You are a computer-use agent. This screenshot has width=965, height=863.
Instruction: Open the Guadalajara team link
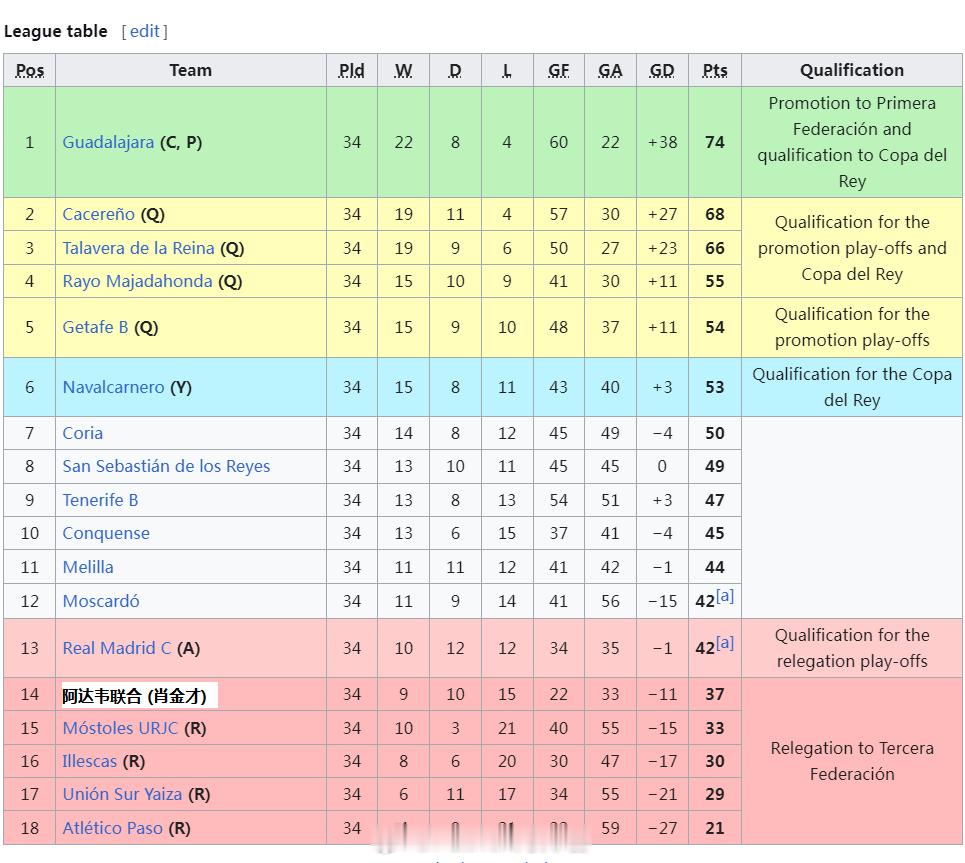tap(108, 142)
